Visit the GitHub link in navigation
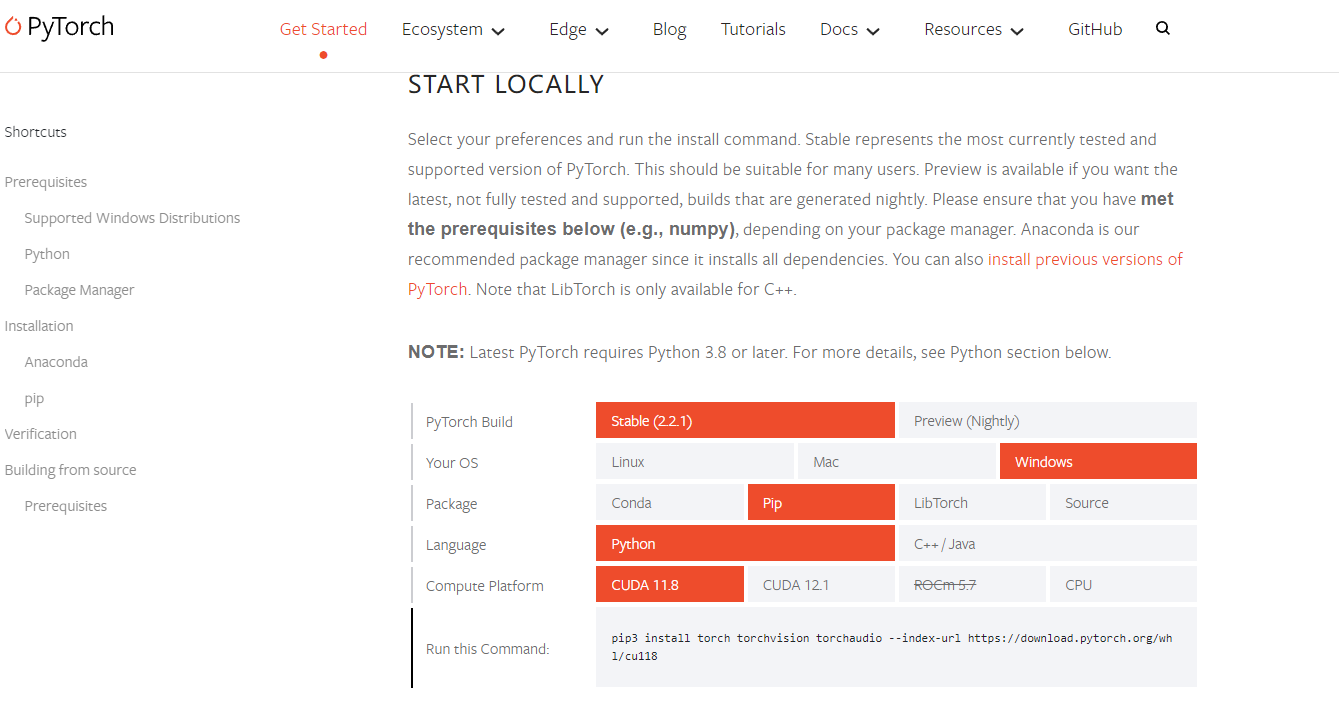Image resolution: width=1339 pixels, height=708 pixels. pos(1095,30)
